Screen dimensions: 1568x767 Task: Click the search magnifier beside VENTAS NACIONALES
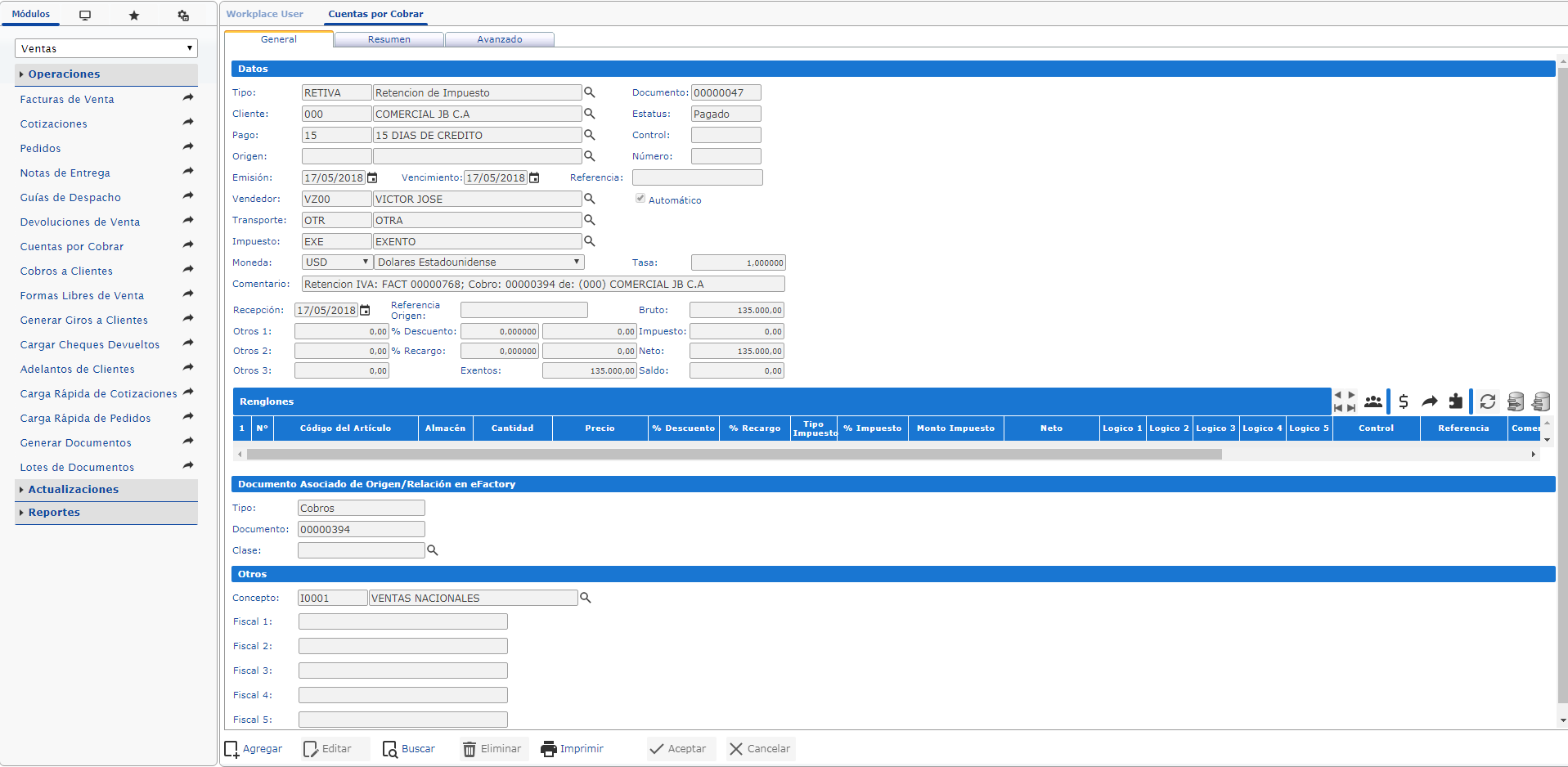[585, 598]
